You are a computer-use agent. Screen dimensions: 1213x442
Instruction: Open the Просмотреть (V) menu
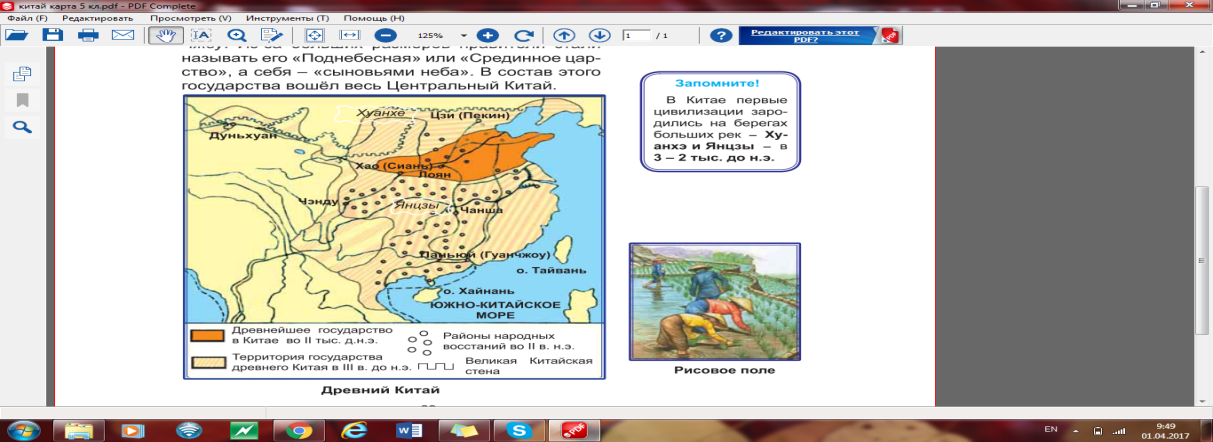190,18
